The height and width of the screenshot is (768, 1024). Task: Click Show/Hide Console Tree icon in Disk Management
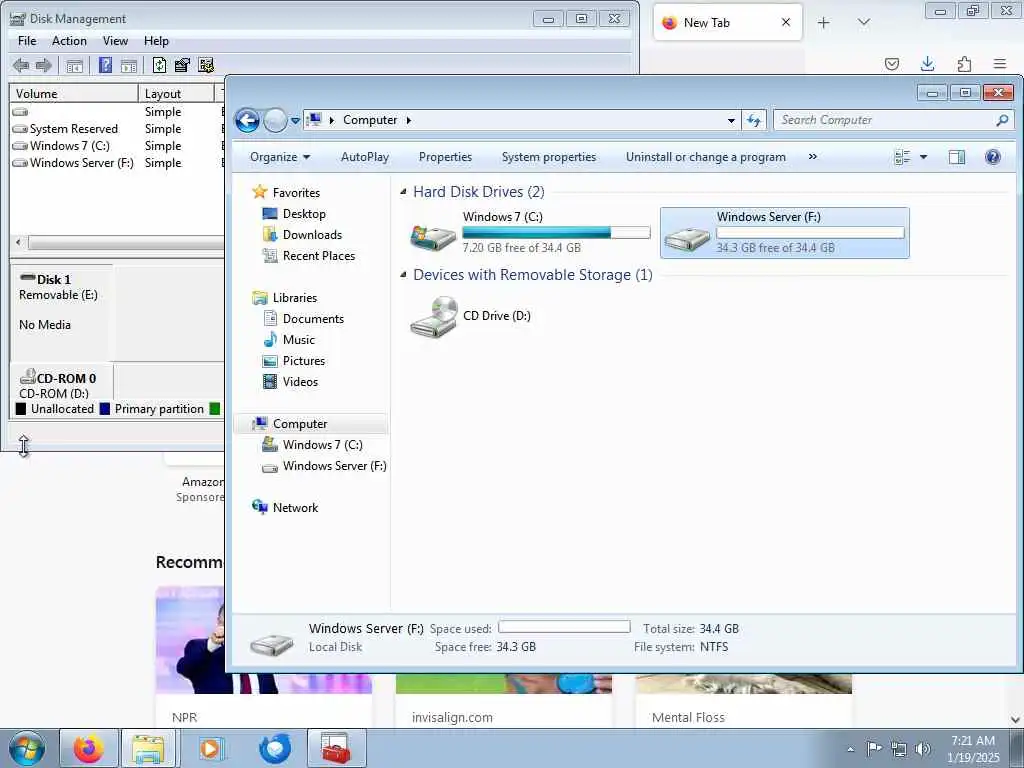click(x=74, y=65)
